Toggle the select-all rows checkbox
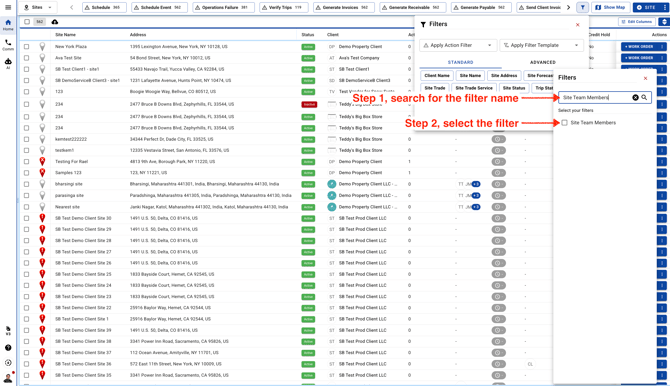This screenshot has width=670, height=386. (x=27, y=22)
